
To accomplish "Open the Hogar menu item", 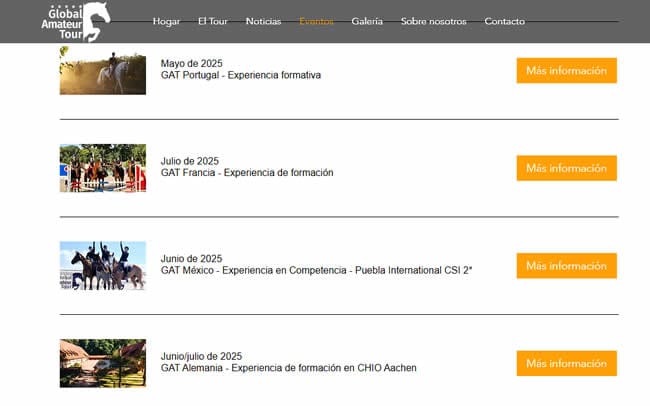I will click(x=166, y=21).
